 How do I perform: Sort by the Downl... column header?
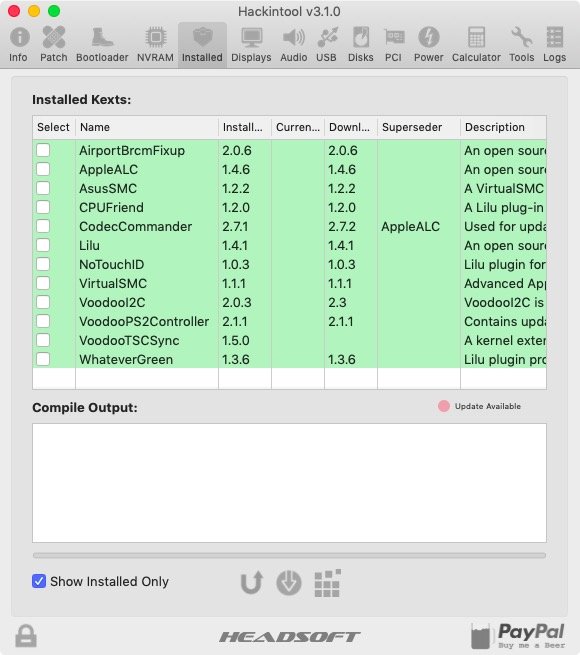coord(351,127)
